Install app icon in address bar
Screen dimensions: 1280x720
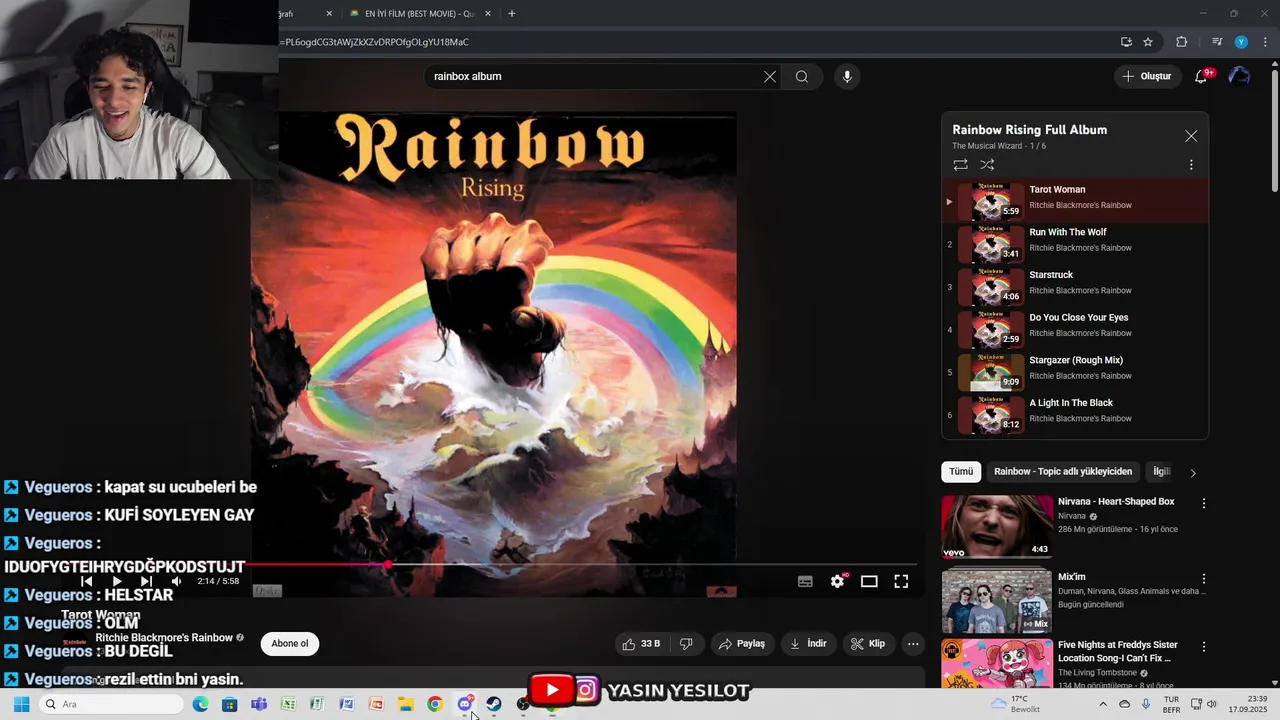[1126, 42]
